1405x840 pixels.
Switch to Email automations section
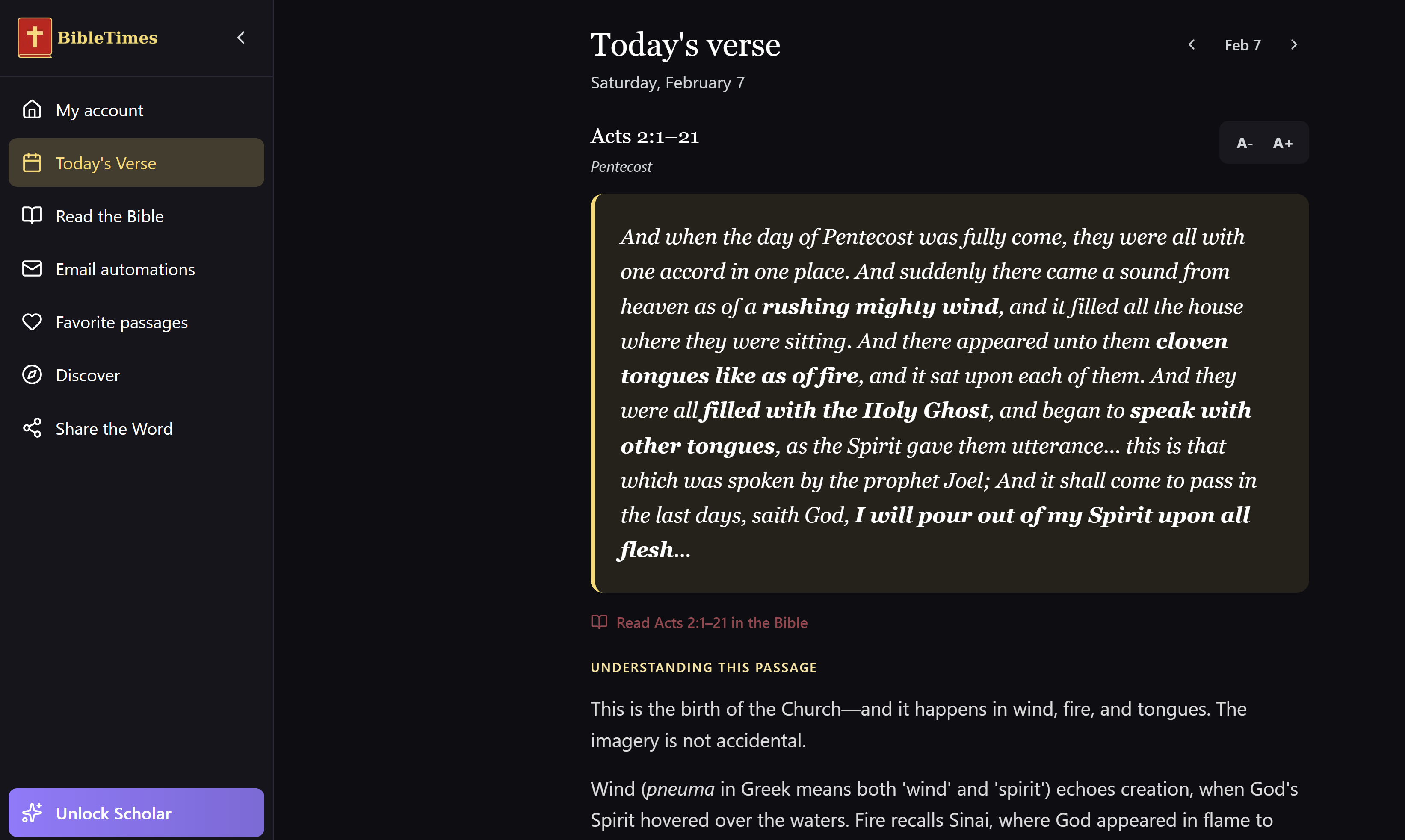click(125, 269)
